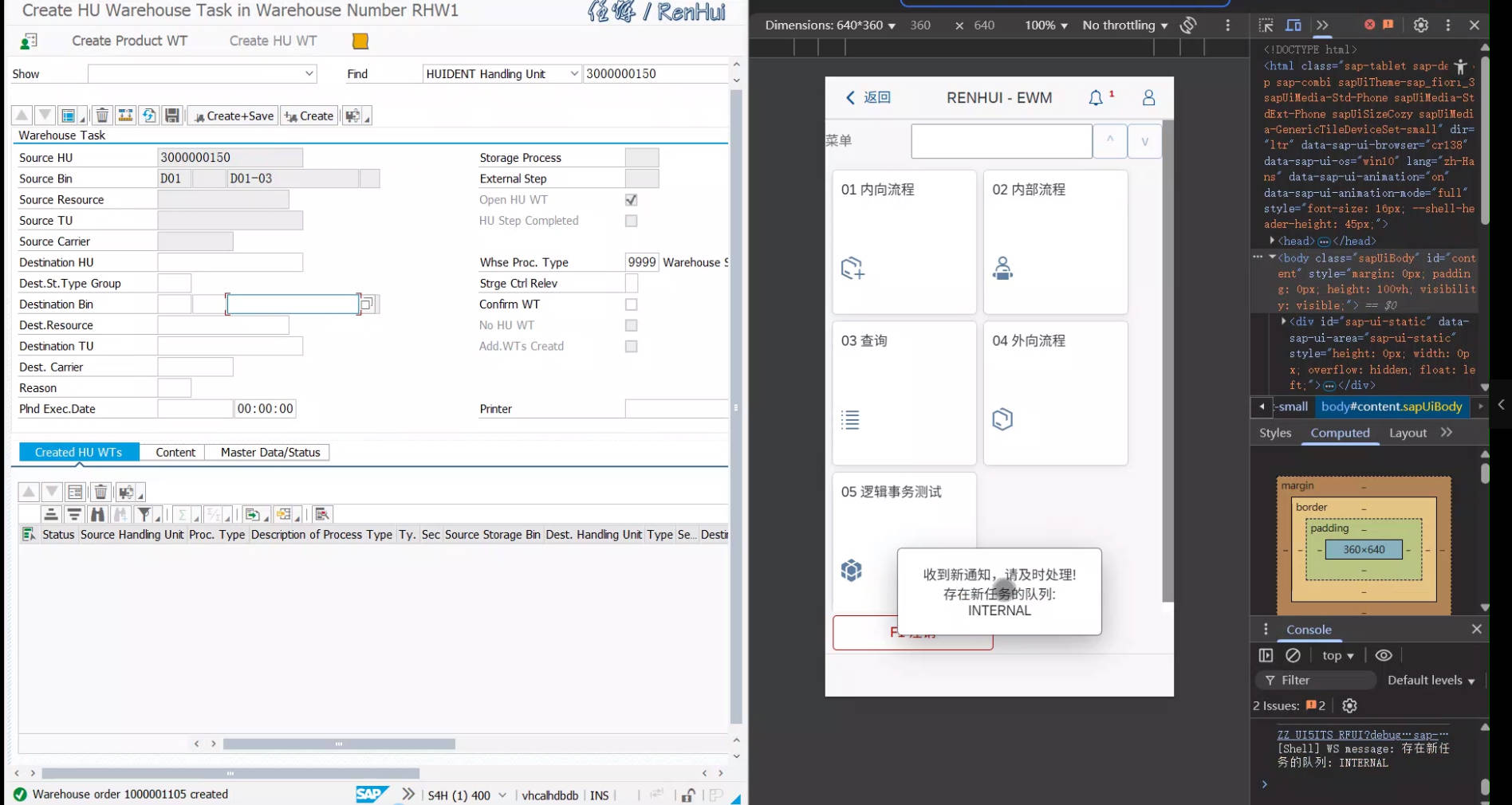Open the Layout tab in DevTools

point(1408,433)
